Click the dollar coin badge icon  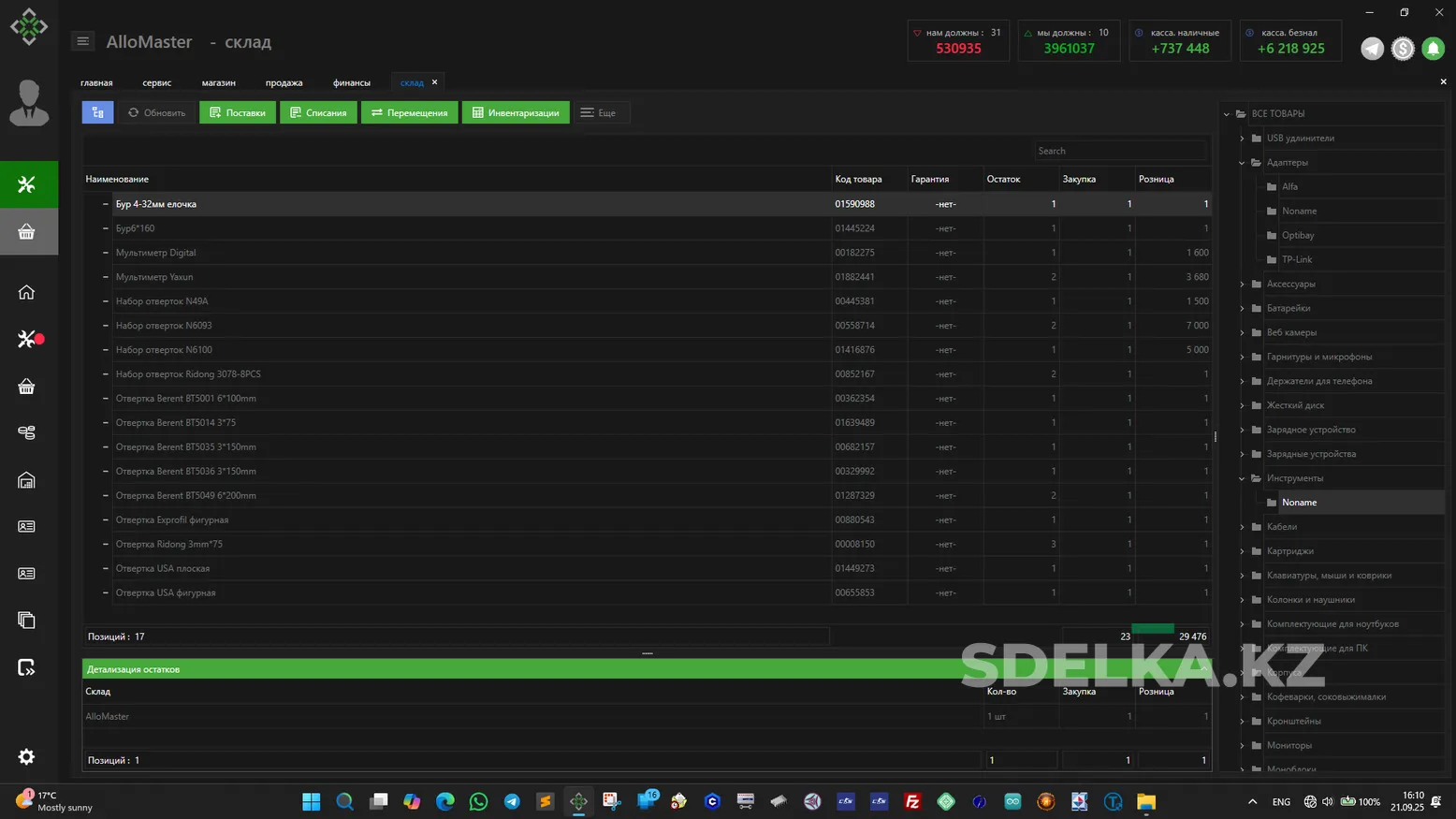tap(1403, 49)
